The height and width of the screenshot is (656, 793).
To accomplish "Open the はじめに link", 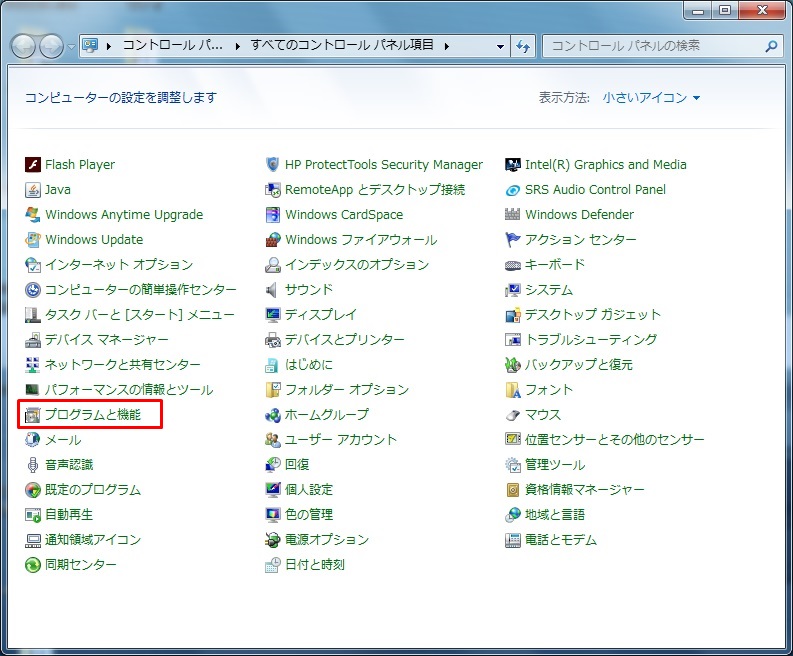I will [x=309, y=365].
